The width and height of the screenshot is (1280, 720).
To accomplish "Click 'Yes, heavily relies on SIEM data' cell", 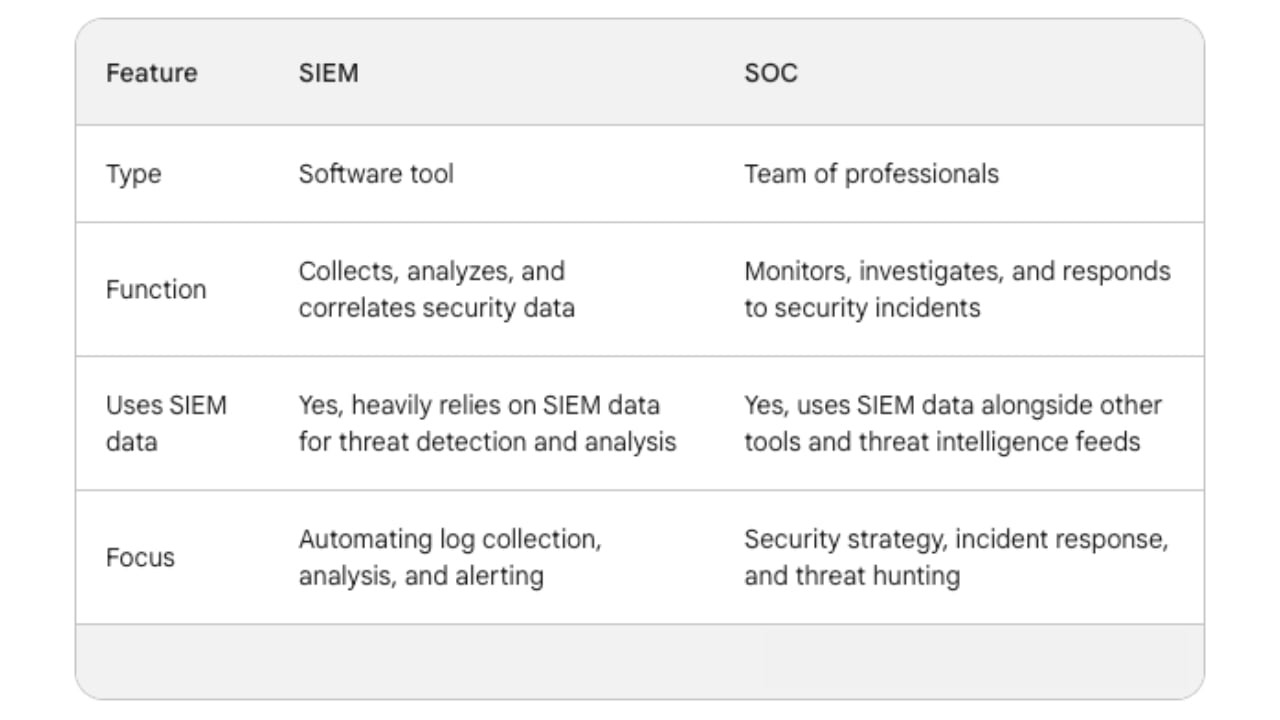I will coord(486,423).
